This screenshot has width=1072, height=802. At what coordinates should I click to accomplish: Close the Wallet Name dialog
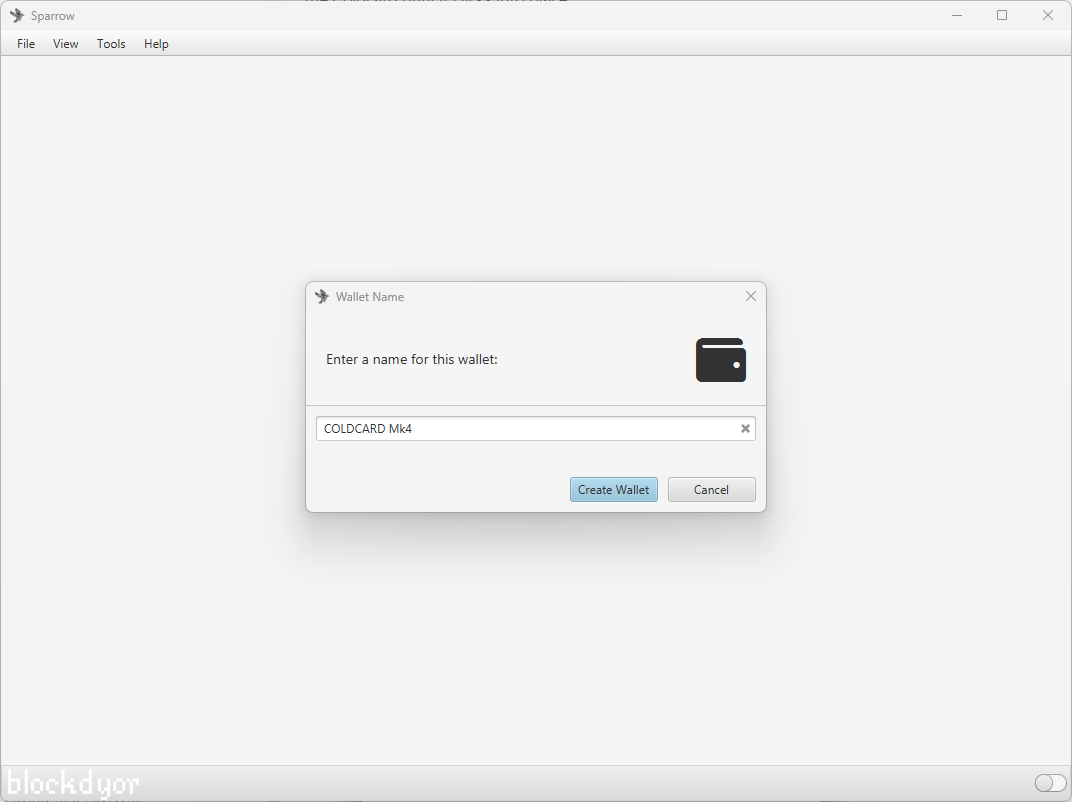pos(751,296)
